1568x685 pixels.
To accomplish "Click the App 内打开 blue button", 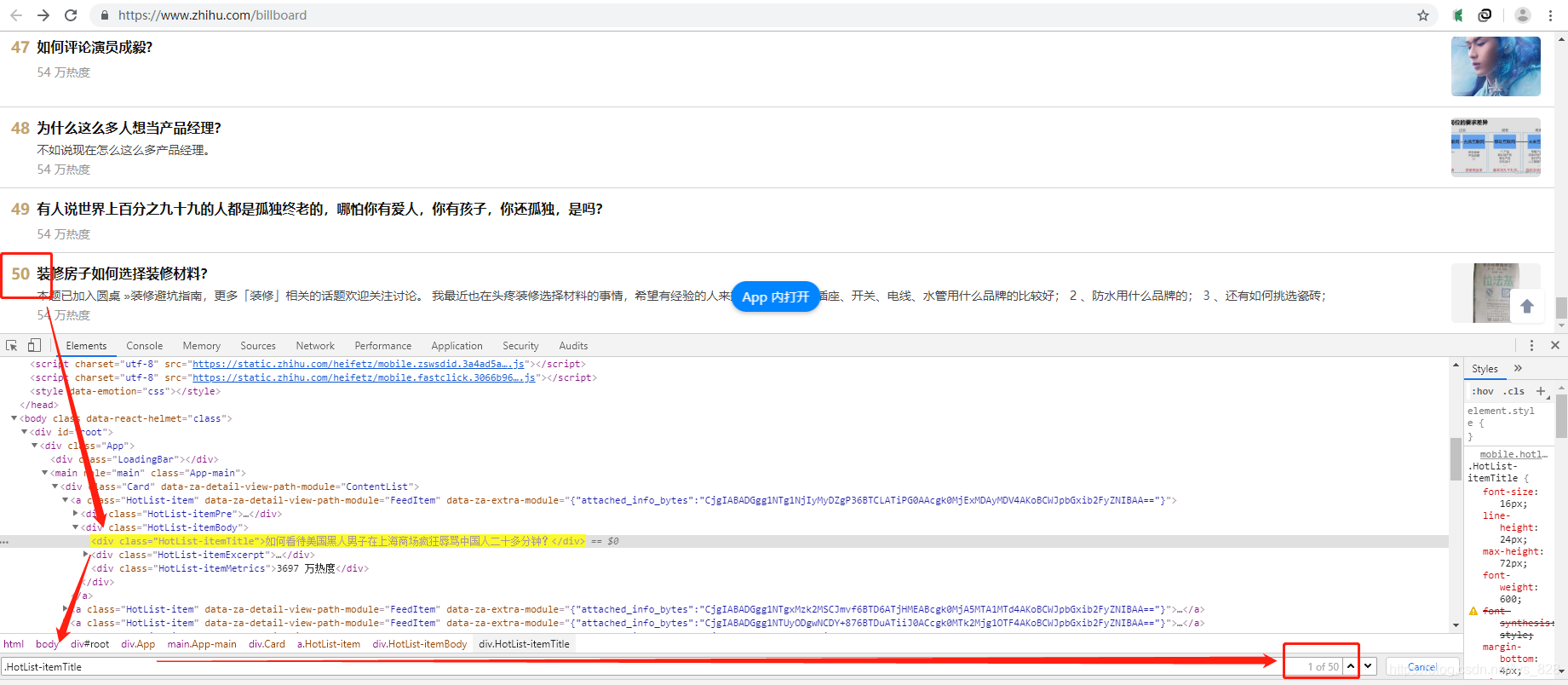I will tap(775, 296).
